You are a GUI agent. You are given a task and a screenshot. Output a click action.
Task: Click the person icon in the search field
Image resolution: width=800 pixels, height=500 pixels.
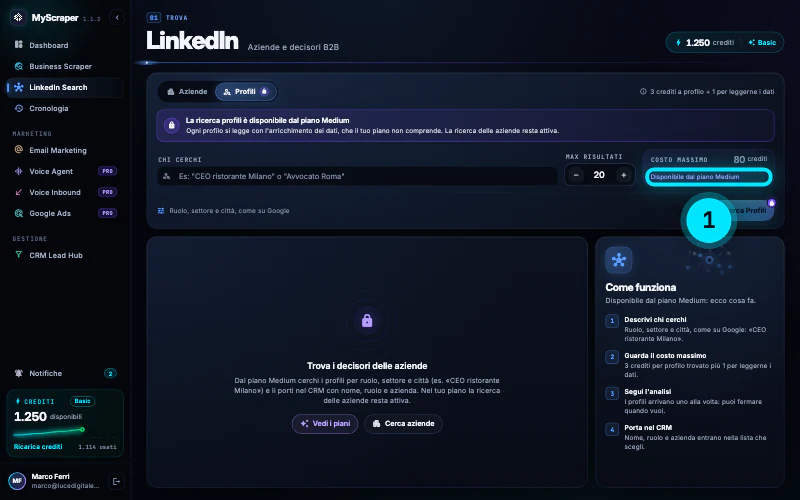coord(166,176)
